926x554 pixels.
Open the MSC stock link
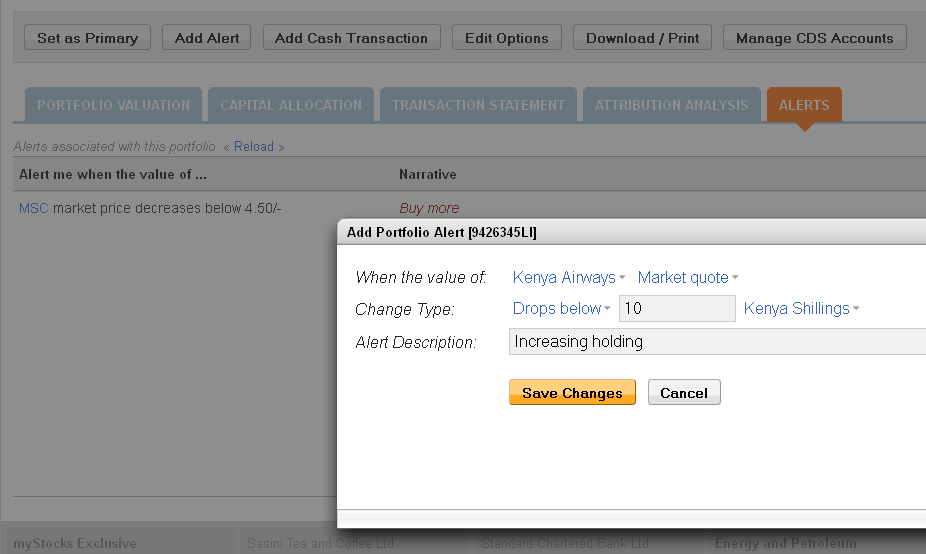33,208
